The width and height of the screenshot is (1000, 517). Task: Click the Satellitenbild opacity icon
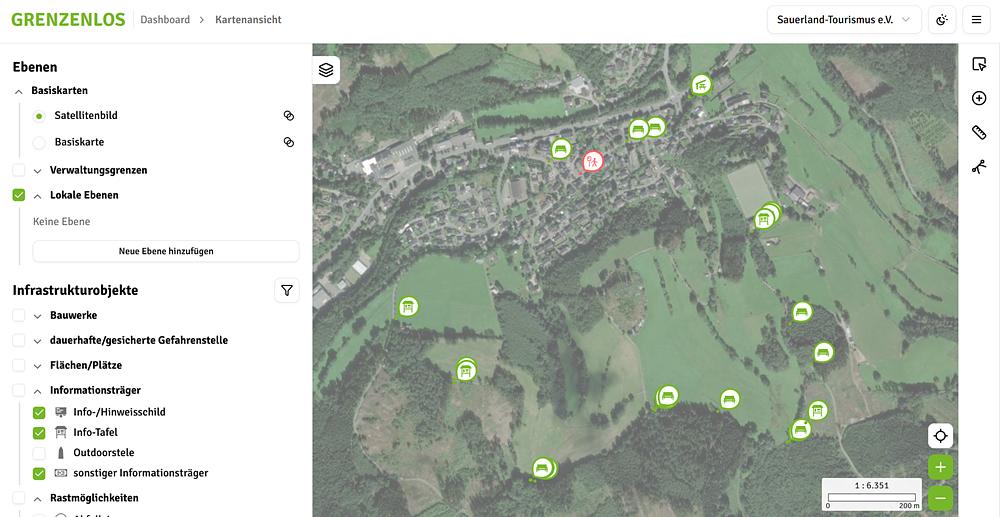pyautogui.click(x=288, y=116)
